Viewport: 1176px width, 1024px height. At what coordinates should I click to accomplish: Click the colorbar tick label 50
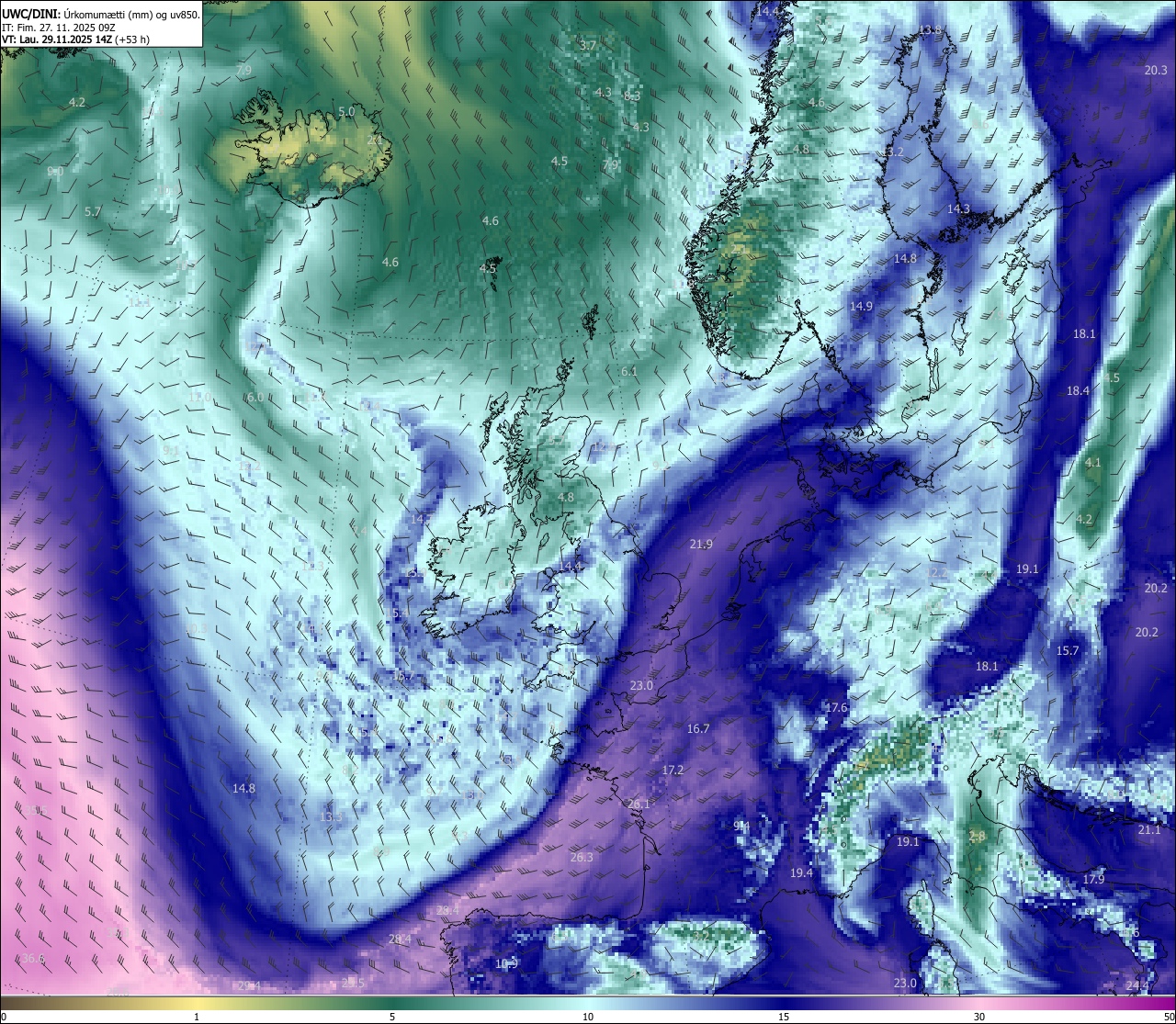coord(1169,1017)
